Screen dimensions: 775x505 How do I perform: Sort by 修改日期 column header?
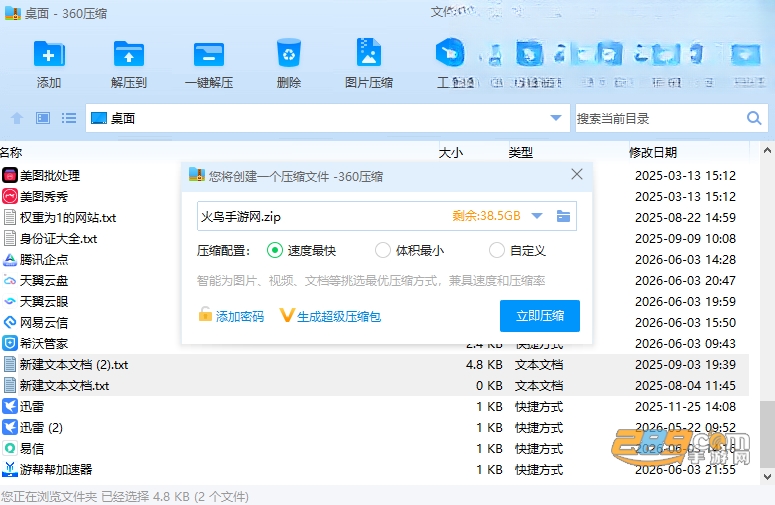click(x=652, y=153)
